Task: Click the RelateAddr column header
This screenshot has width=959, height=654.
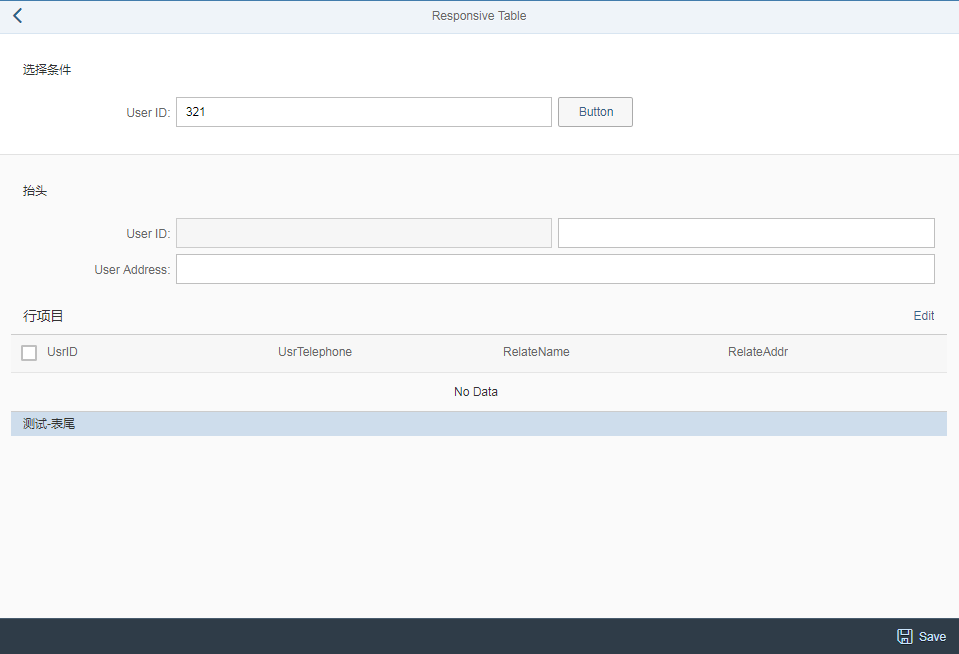Action: click(758, 352)
